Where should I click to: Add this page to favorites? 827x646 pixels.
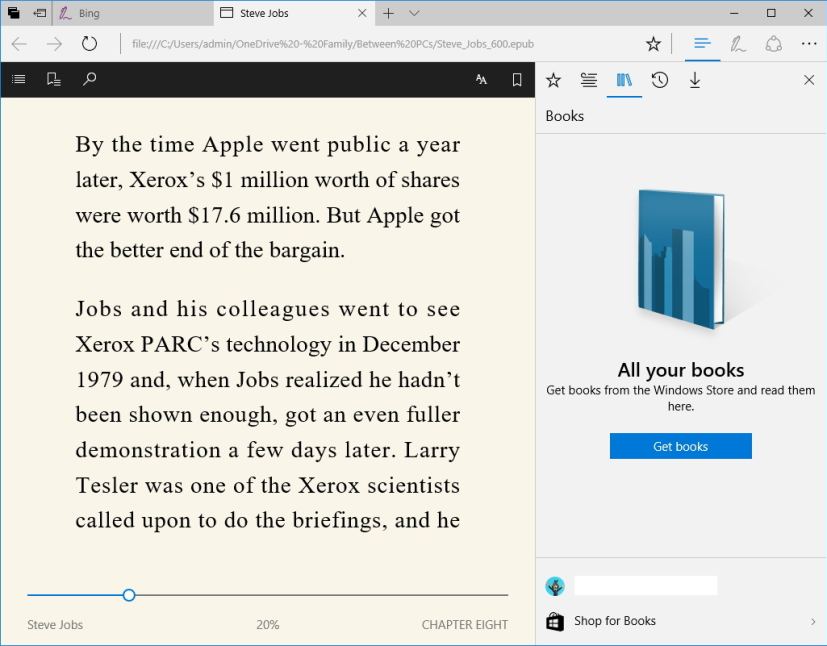pos(653,44)
